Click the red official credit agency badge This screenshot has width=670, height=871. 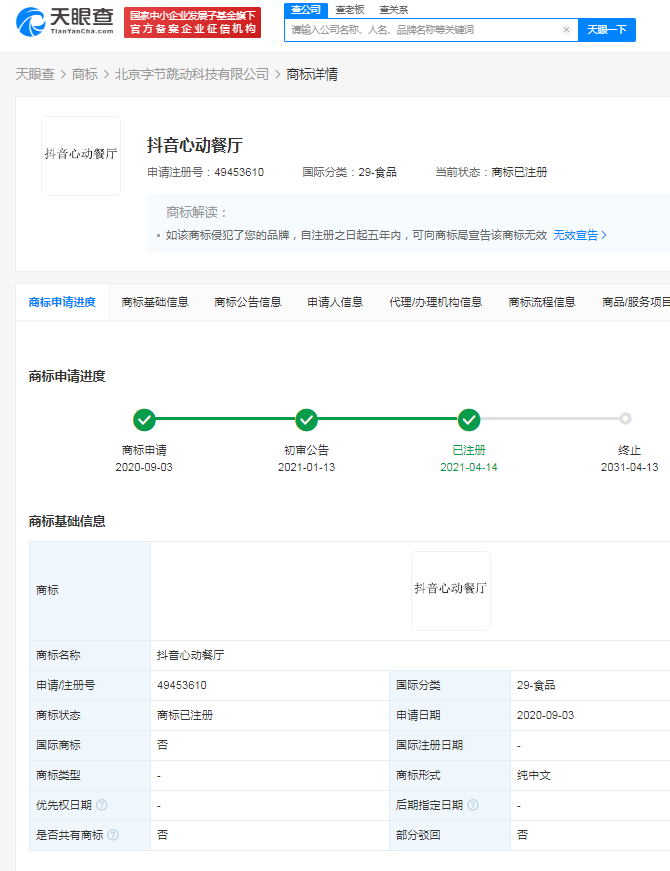(193, 22)
